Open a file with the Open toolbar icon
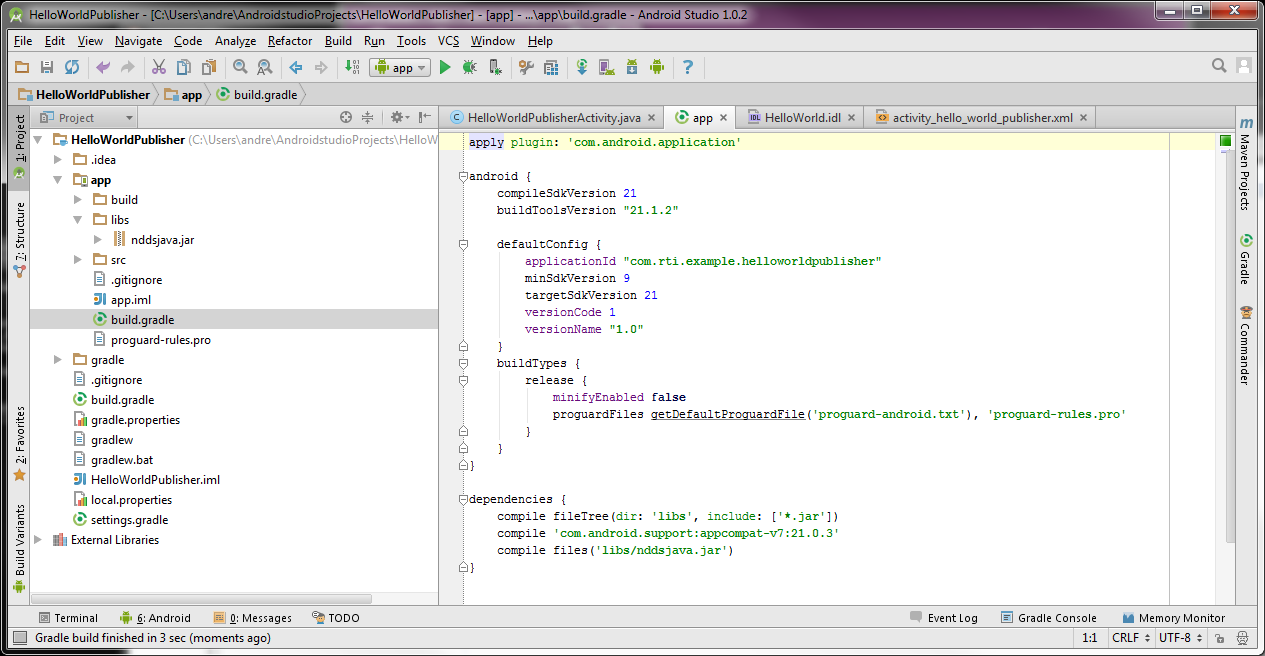 (22, 67)
